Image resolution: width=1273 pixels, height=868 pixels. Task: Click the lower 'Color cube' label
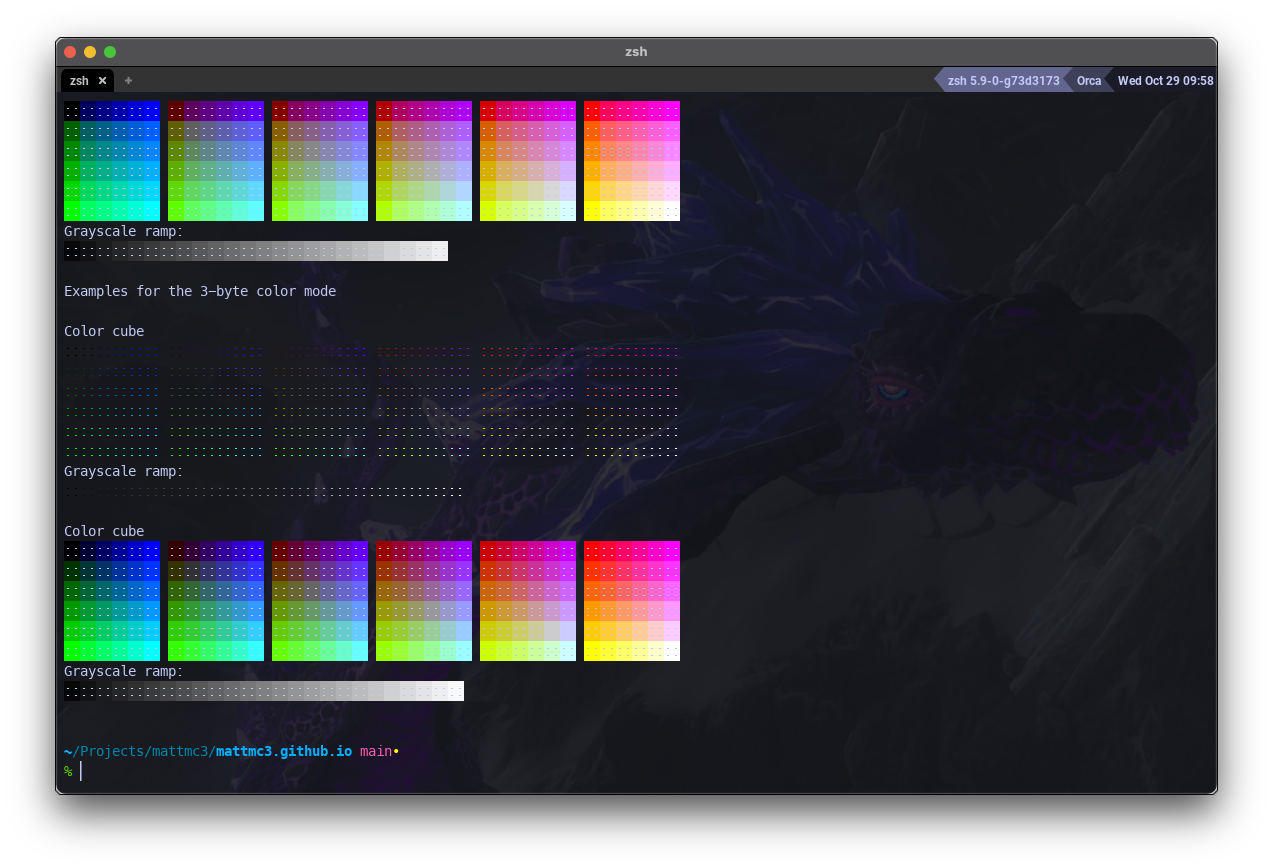pos(103,531)
